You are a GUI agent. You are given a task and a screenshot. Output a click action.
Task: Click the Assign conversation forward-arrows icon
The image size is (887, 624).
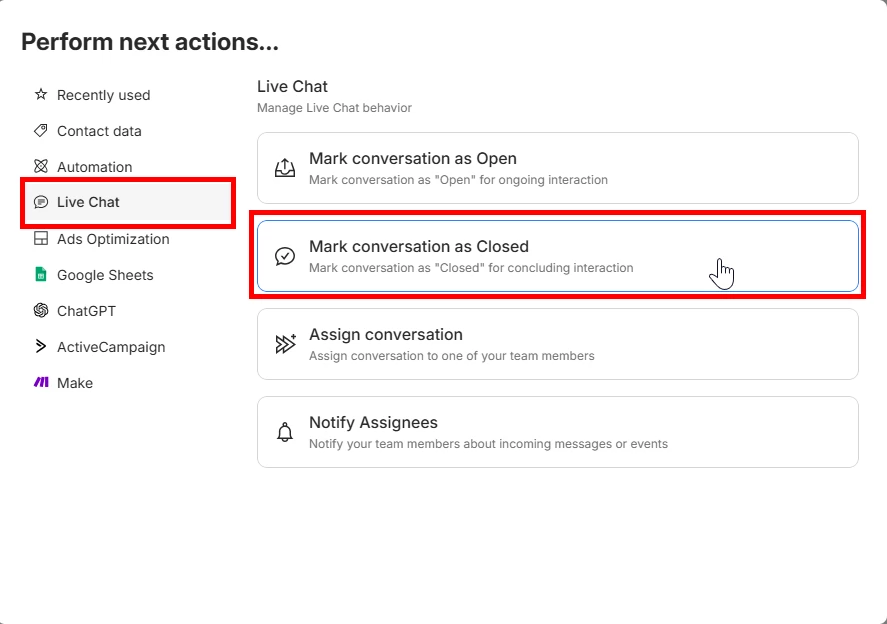[285, 344]
